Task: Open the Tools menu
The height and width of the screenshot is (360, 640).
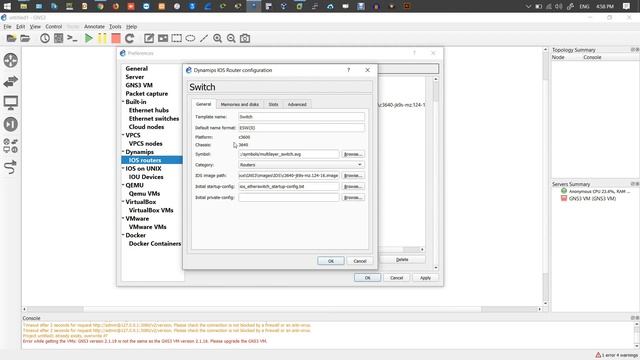Action: point(115,27)
